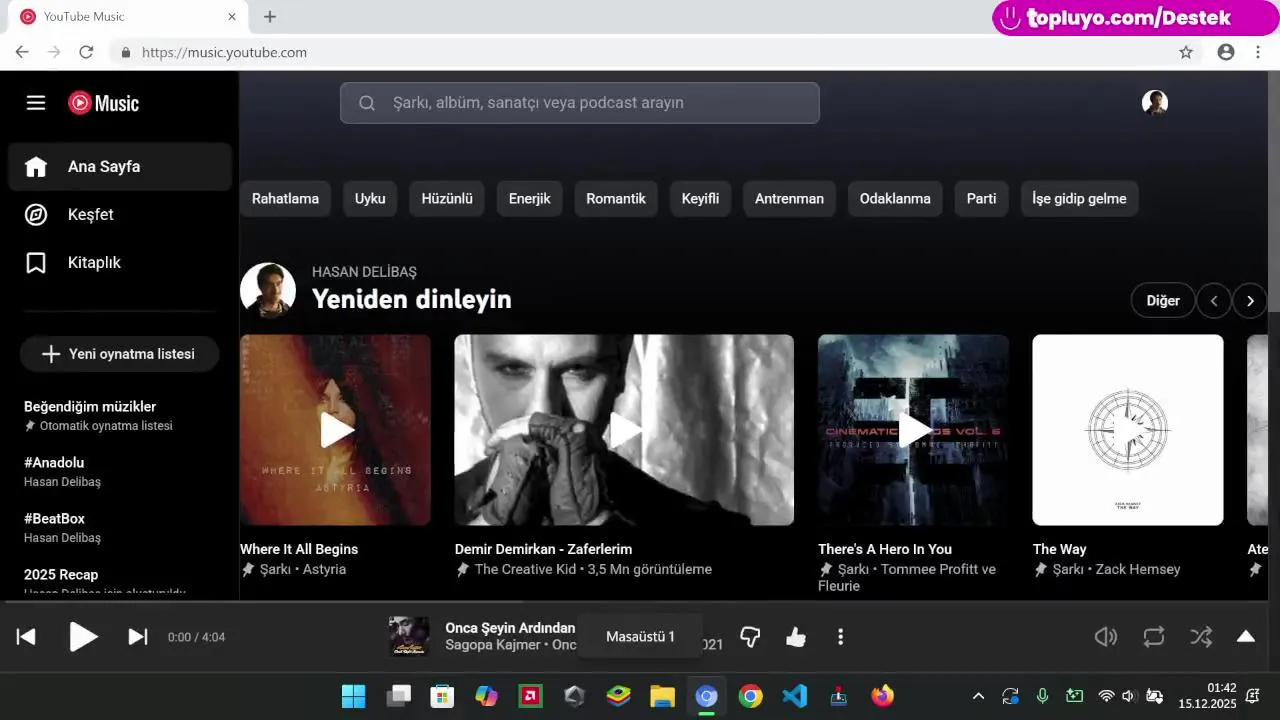Play The Way album thumbnail
Viewport: 1280px width, 720px height.
[1128, 430]
